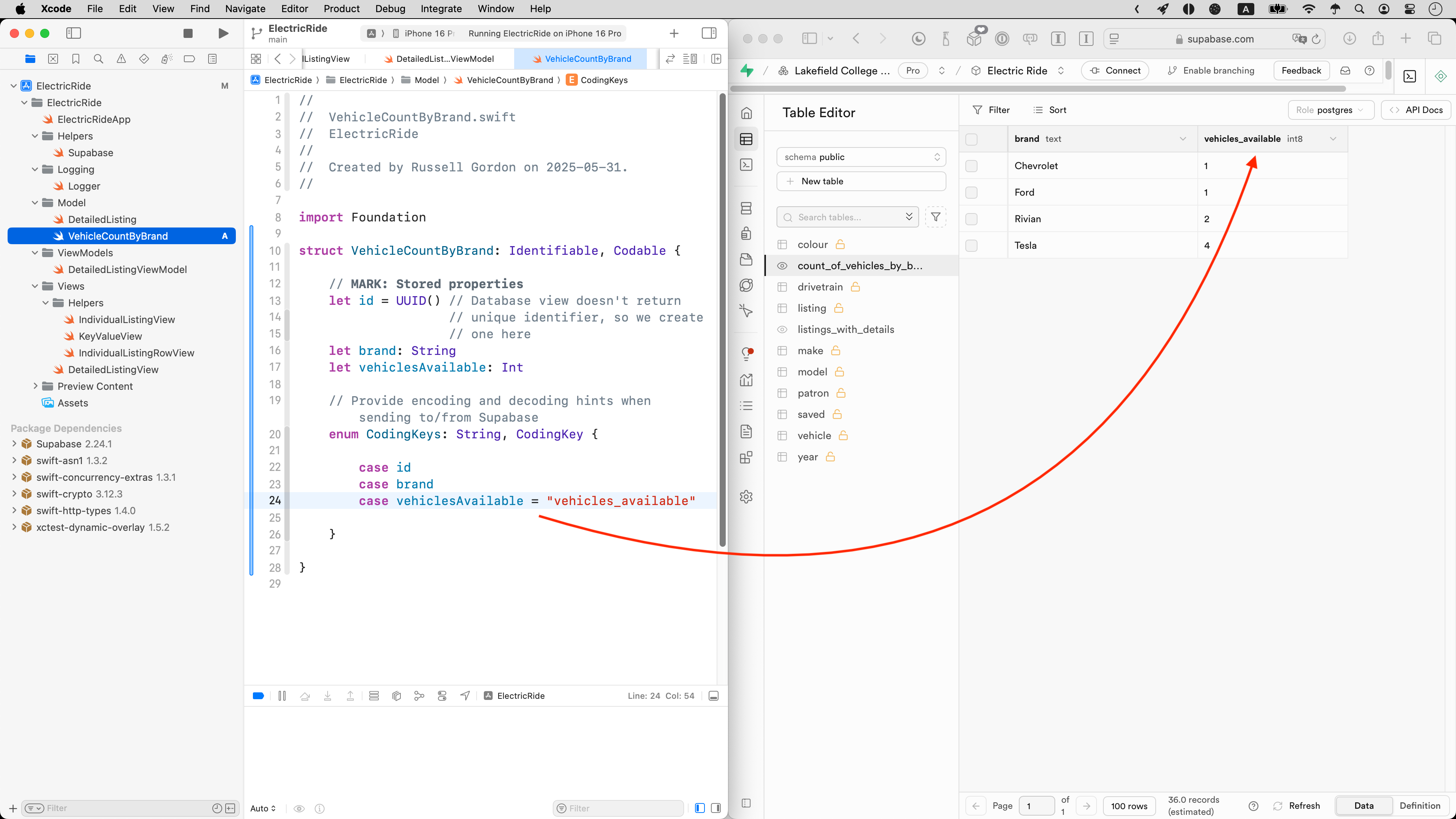Toggle the select-all header checkbox
The width and height of the screenshot is (1456, 819).
click(971, 139)
